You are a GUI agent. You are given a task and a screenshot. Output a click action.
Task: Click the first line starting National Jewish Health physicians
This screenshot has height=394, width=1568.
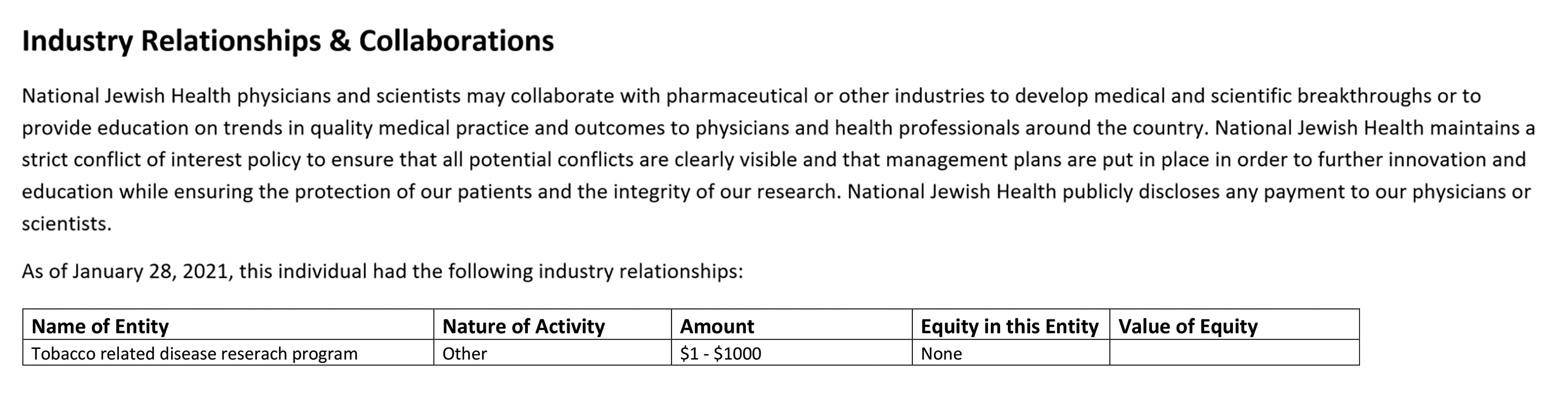click(751, 96)
